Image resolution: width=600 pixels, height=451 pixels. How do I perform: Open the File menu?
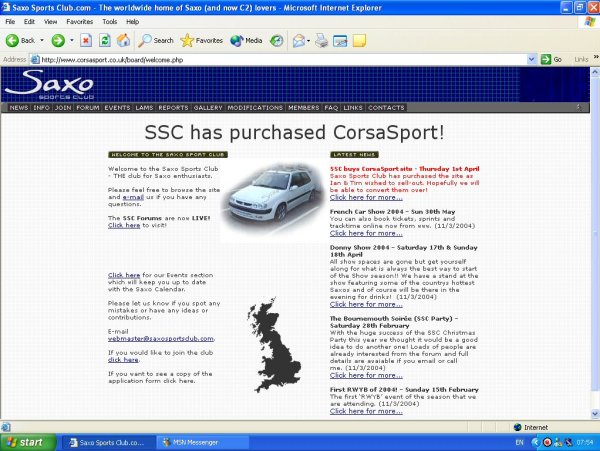pos(10,21)
